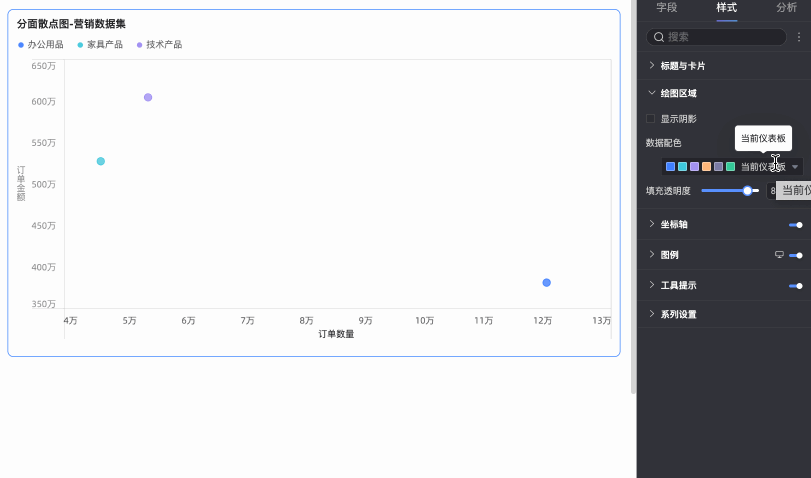Toggle the 坐标轴 switch off
Viewport: 811px width, 478px height.
pyautogui.click(x=796, y=225)
